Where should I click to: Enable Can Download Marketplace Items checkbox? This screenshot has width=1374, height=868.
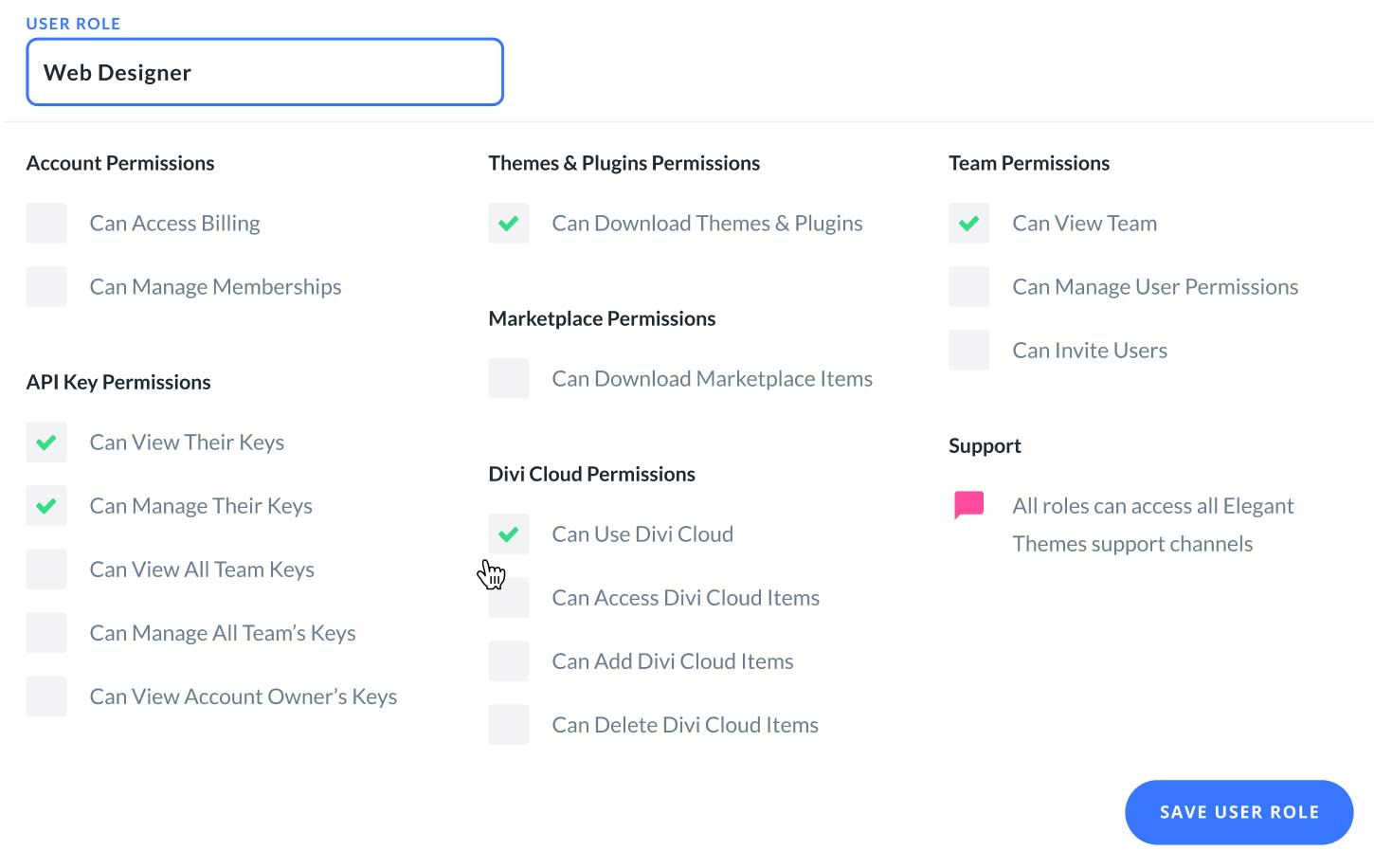[509, 379]
